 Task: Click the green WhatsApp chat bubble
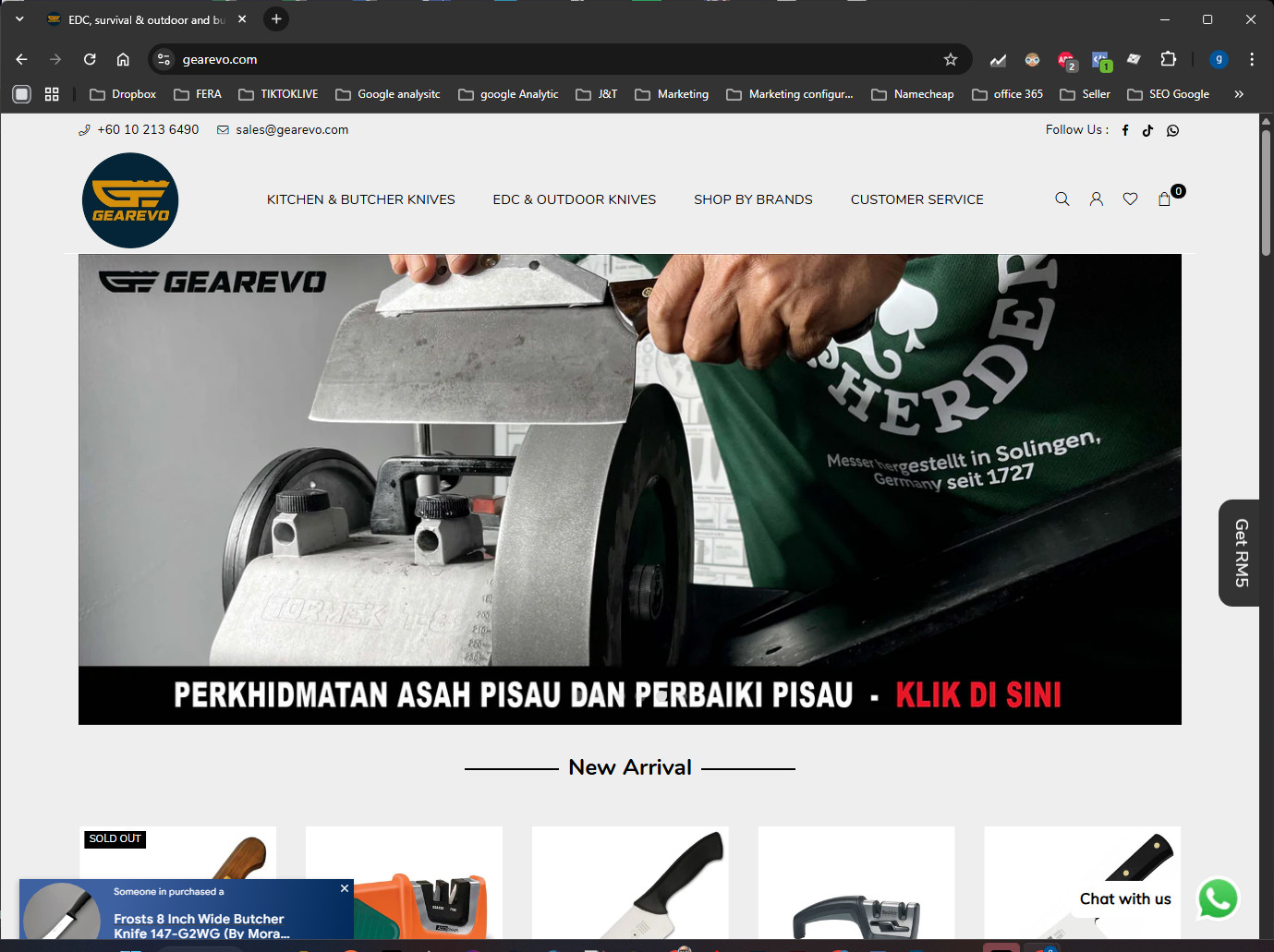1218,898
